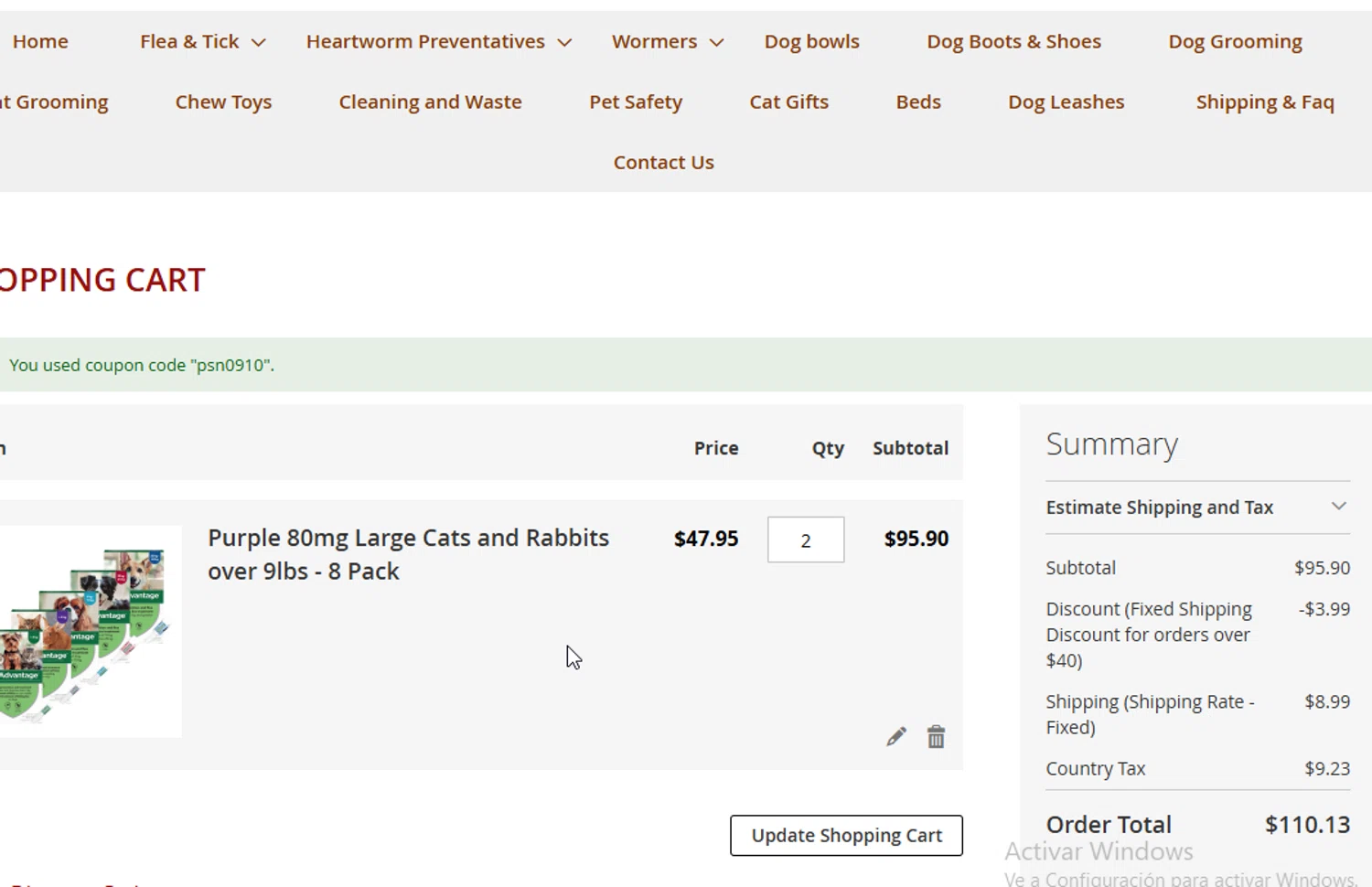Click the Qty column header
Viewport: 1372px width, 887px height.
(x=828, y=448)
